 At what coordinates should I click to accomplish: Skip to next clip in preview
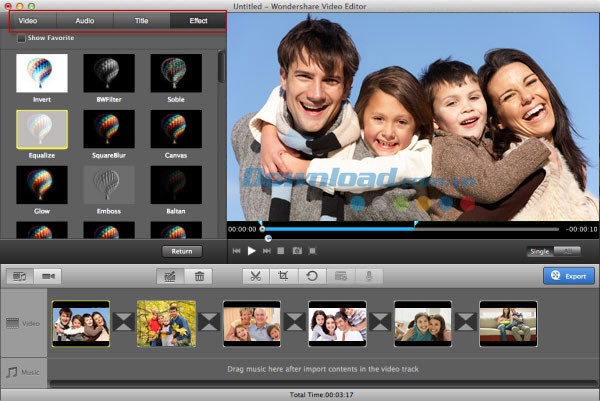[266, 251]
